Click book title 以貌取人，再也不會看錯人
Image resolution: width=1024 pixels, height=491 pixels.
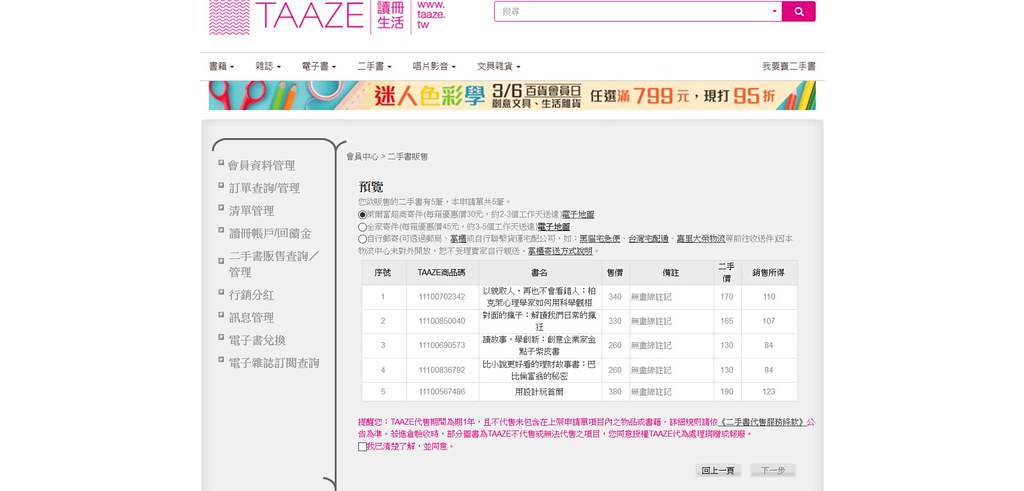tap(539, 297)
